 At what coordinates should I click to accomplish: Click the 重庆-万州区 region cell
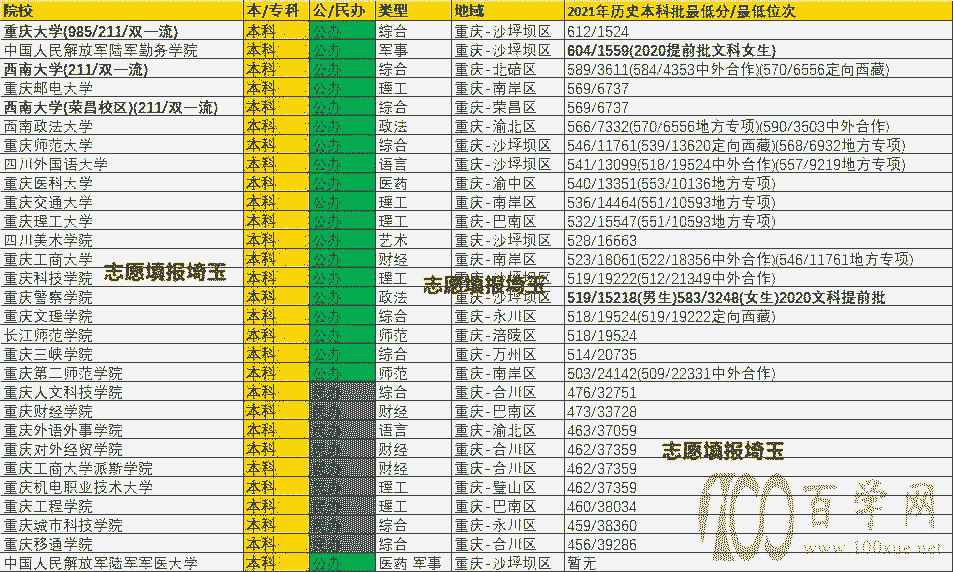click(x=508, y=354)
